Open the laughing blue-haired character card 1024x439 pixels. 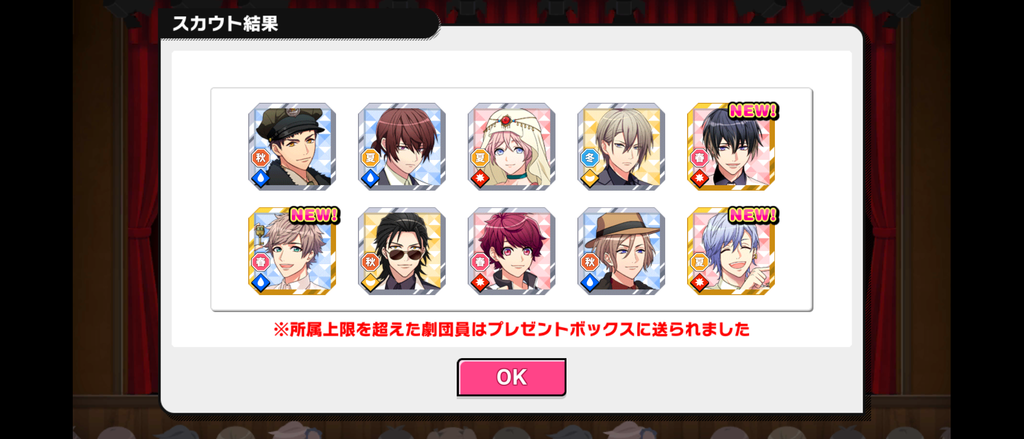click(731, 251)
